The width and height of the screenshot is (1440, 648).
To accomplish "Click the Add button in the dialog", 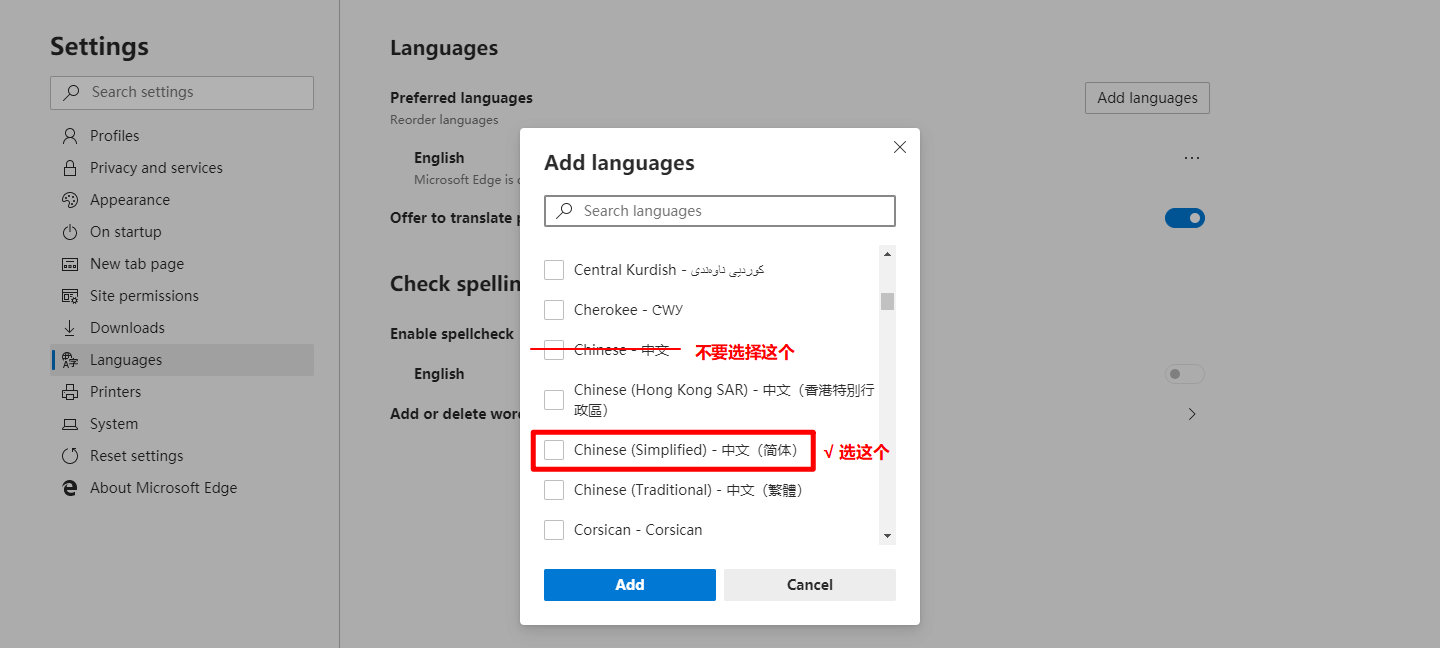I will (629, 584).
